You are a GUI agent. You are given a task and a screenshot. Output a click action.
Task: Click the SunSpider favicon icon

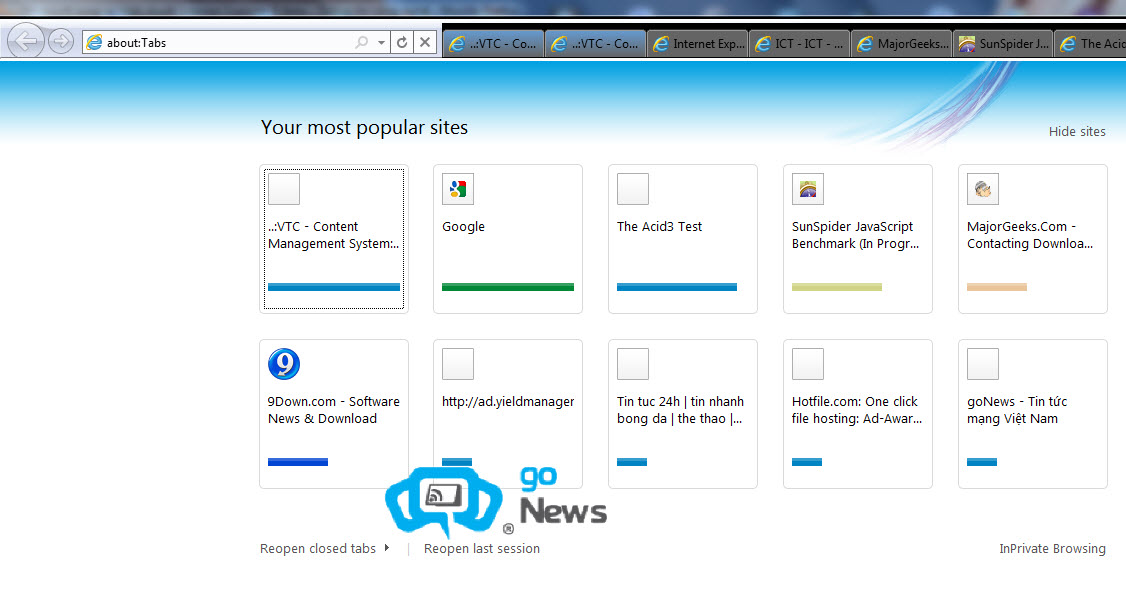click(x=808, y=189)
